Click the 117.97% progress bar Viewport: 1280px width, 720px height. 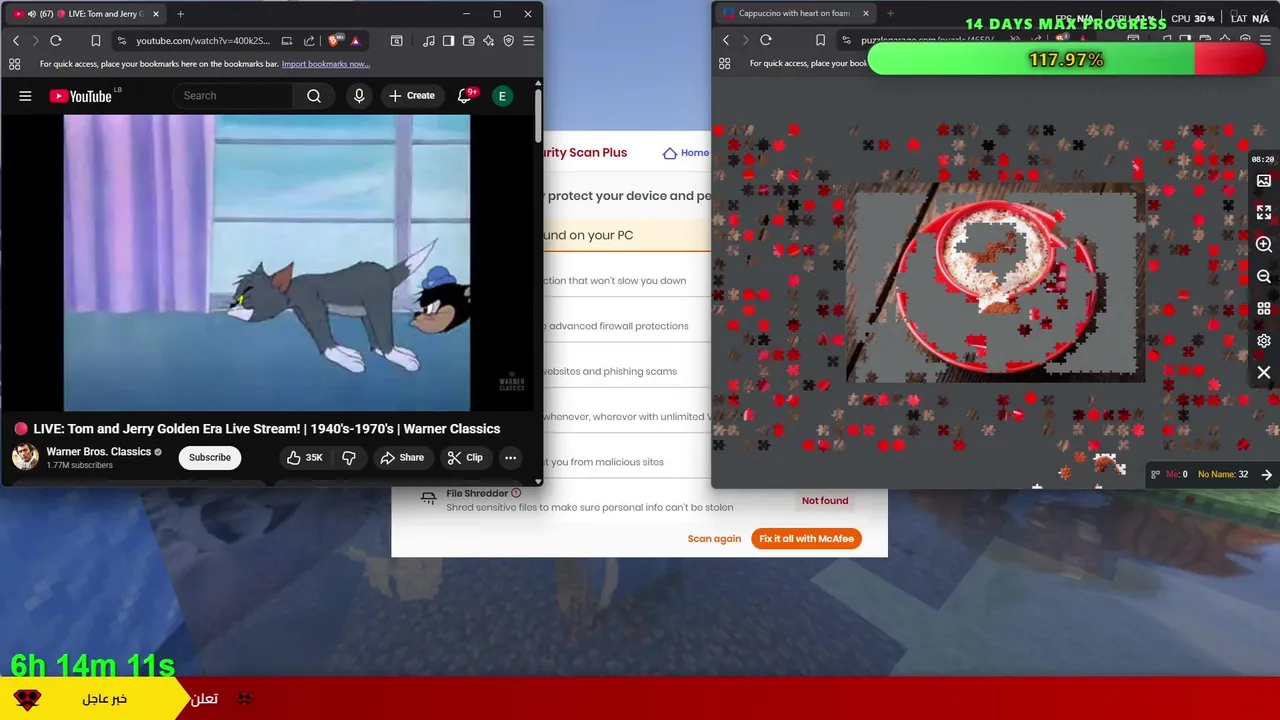pyautogui.click(x=1068, y=60)
